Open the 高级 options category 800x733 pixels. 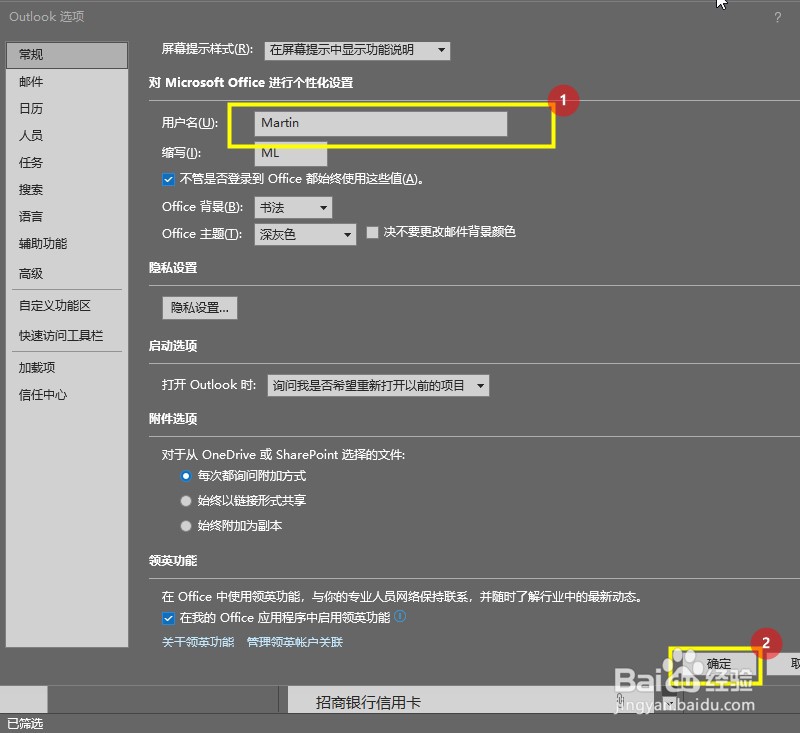(x=67, y=274)
